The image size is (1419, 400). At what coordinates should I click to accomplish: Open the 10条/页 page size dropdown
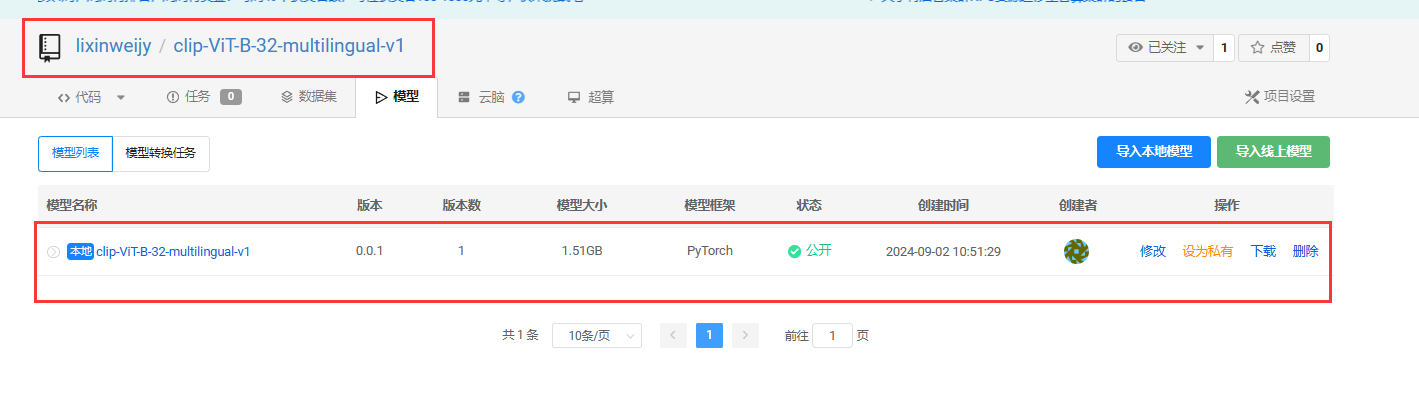point(597,336)
